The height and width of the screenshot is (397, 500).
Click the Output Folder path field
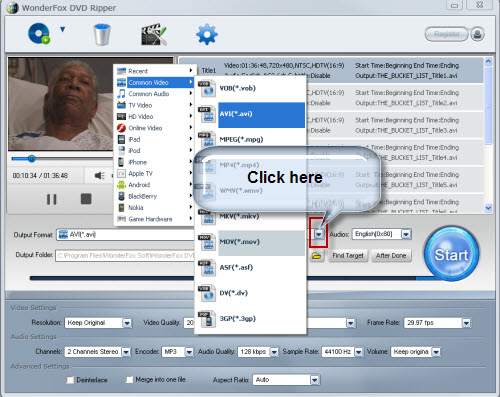[x=125, y=256]
